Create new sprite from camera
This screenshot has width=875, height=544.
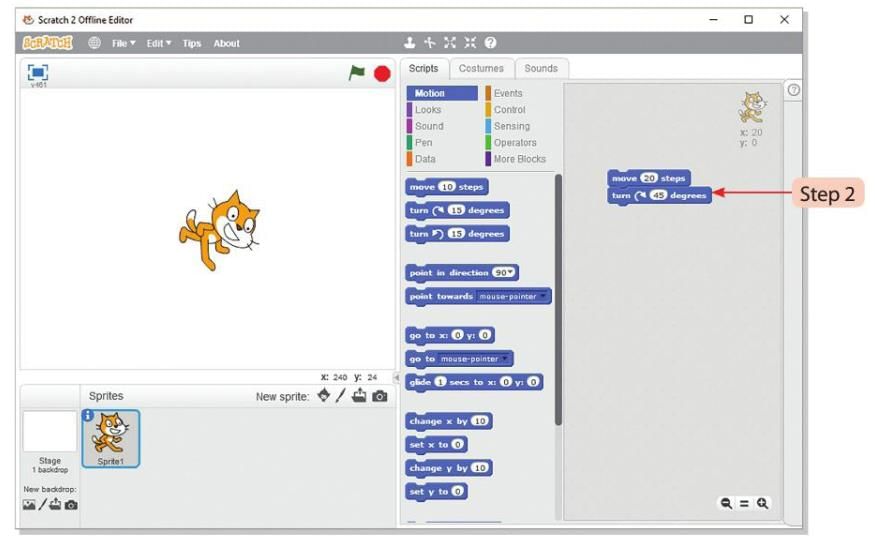tap(380, 396)
